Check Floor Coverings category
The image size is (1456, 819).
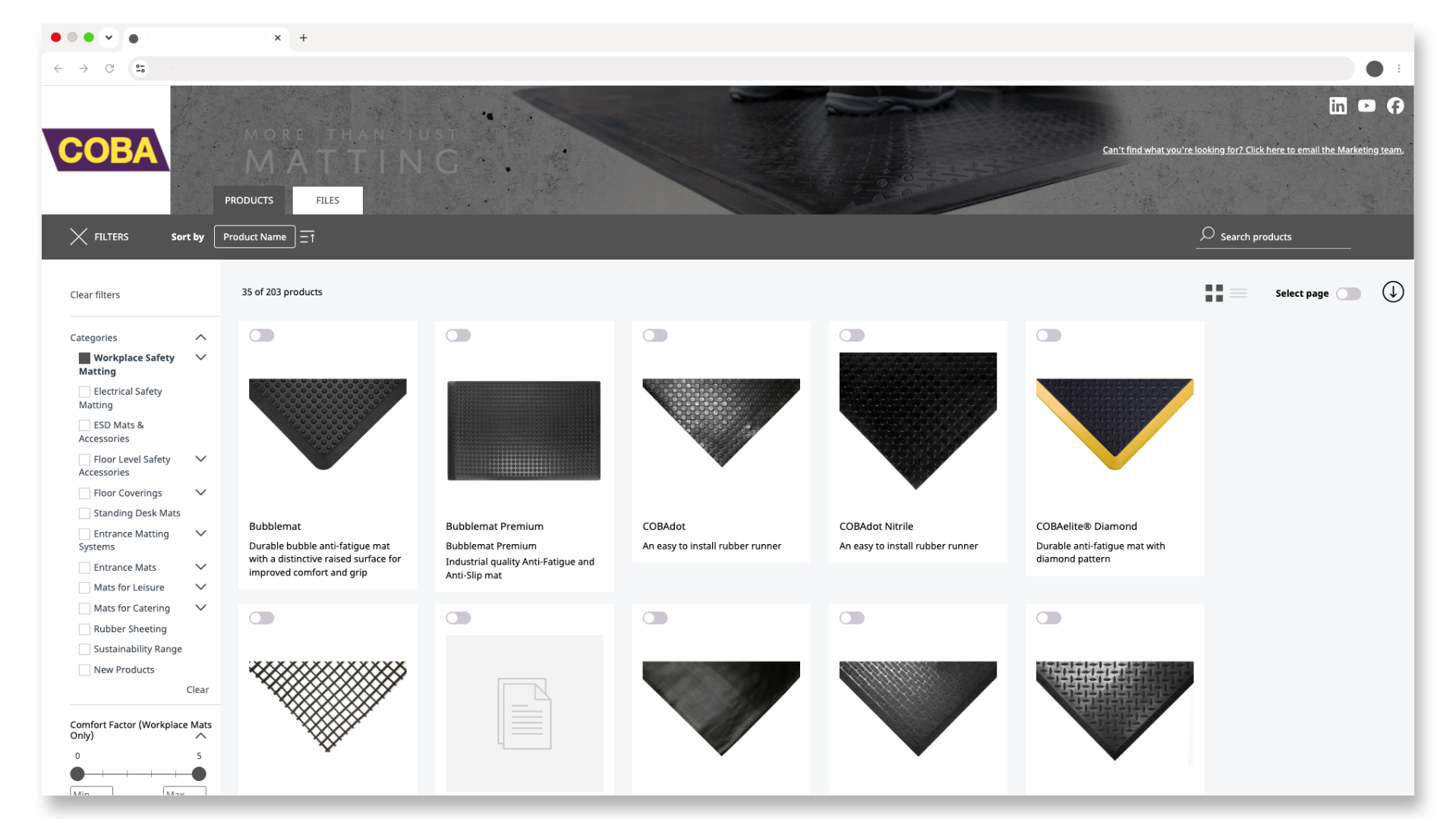coord(84,493)
